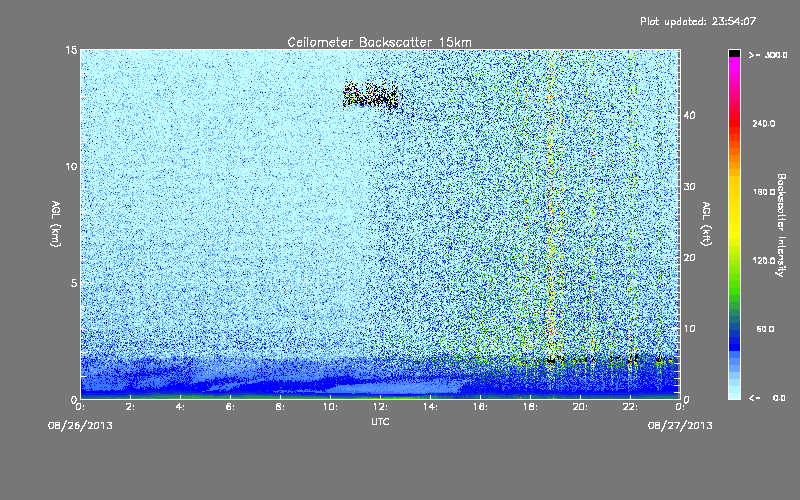The height and width of the screenshot is (500, 800).
Task: Click the '40' tick on the kft axis
Action: (689, 115)
